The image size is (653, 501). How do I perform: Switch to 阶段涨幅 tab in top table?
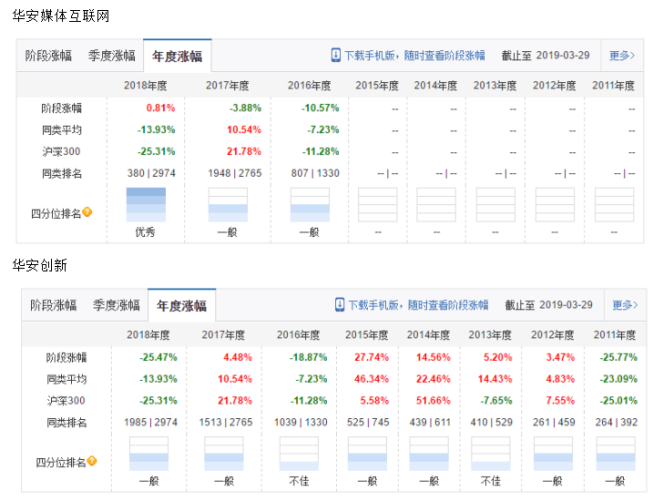[48, 55]
